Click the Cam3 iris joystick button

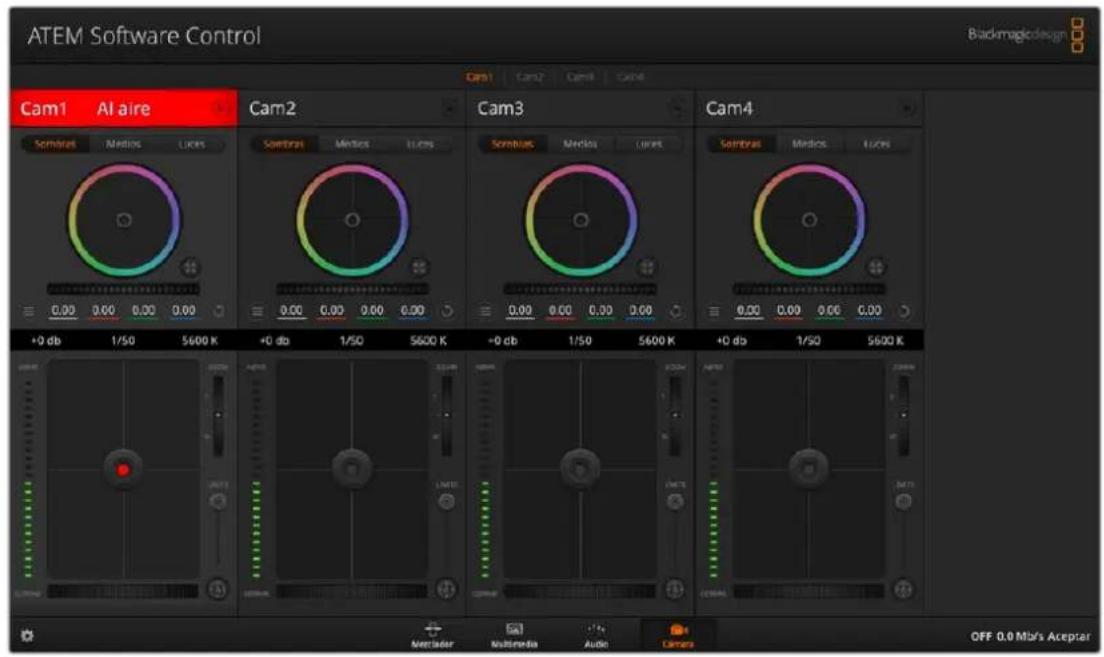coord(580,468)
